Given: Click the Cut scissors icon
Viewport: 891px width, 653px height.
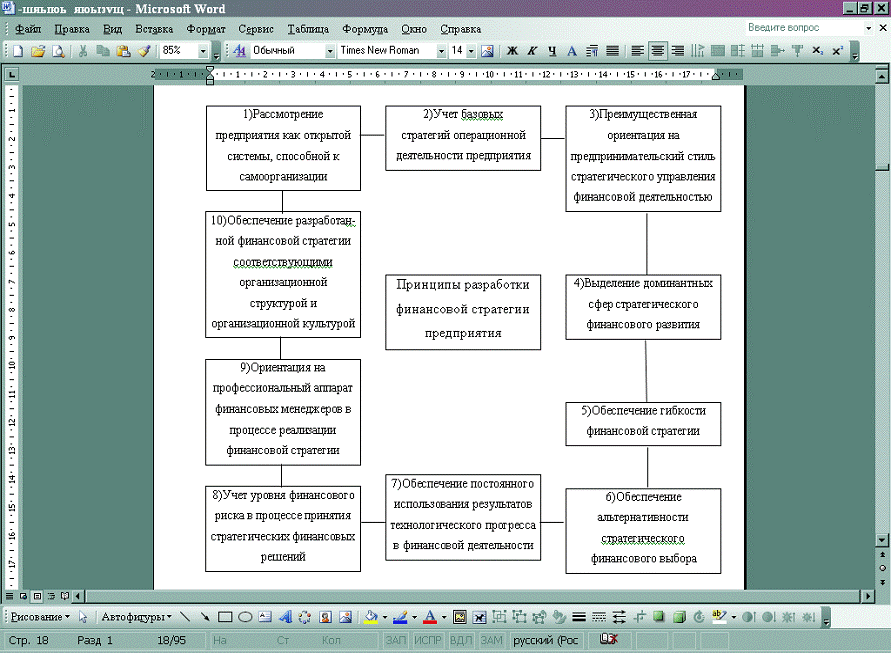Looking at the screenshot, I should (84, 50).
